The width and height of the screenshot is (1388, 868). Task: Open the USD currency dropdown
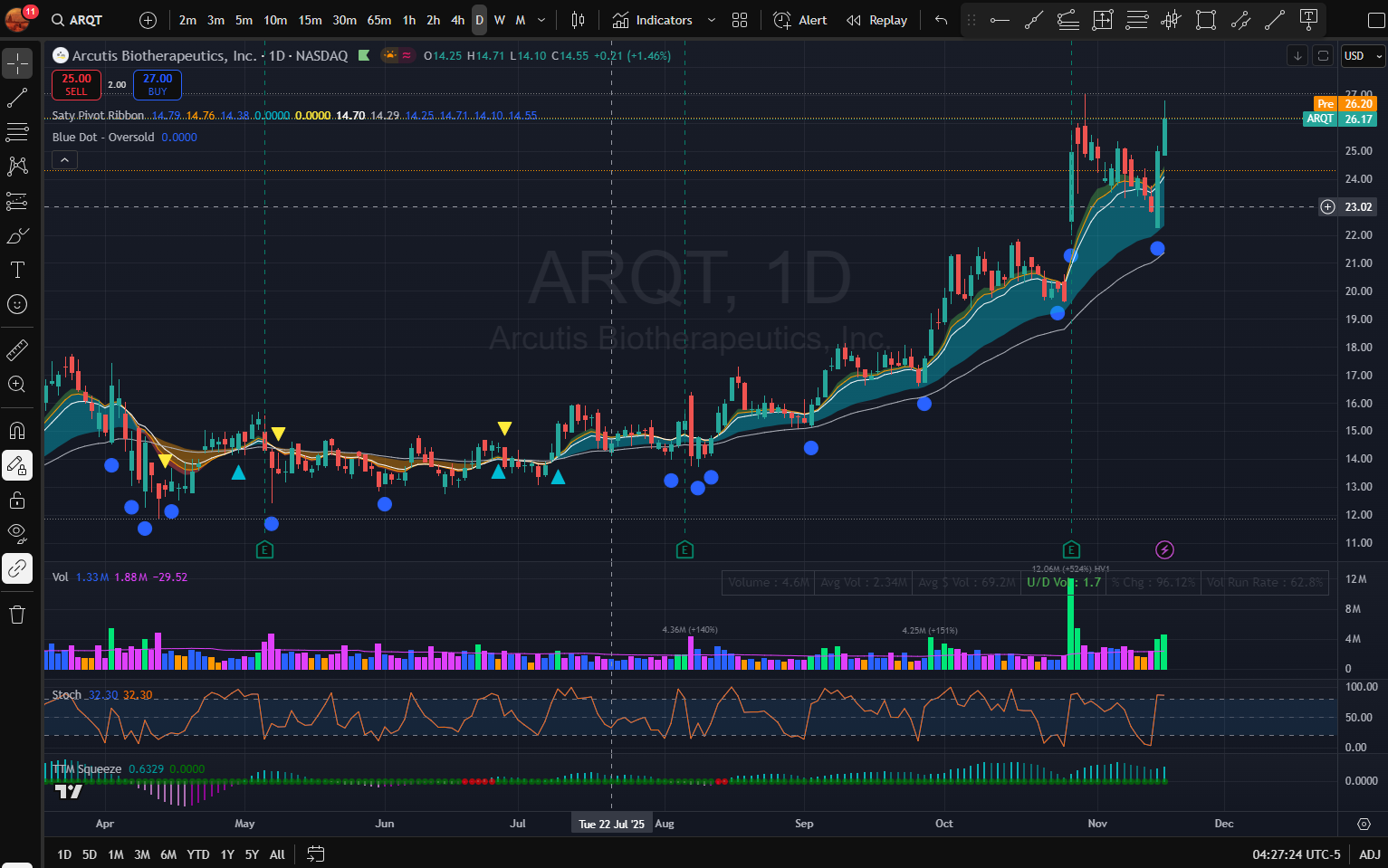point(1363,56)
